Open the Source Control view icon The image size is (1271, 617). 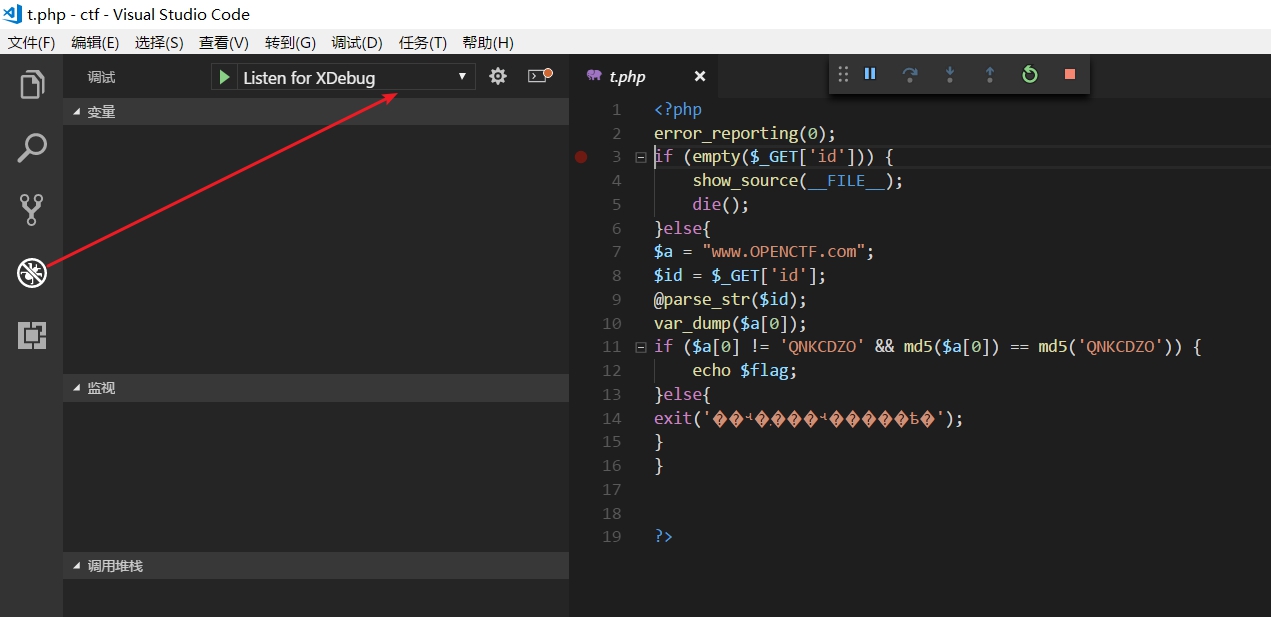[32, 210]
